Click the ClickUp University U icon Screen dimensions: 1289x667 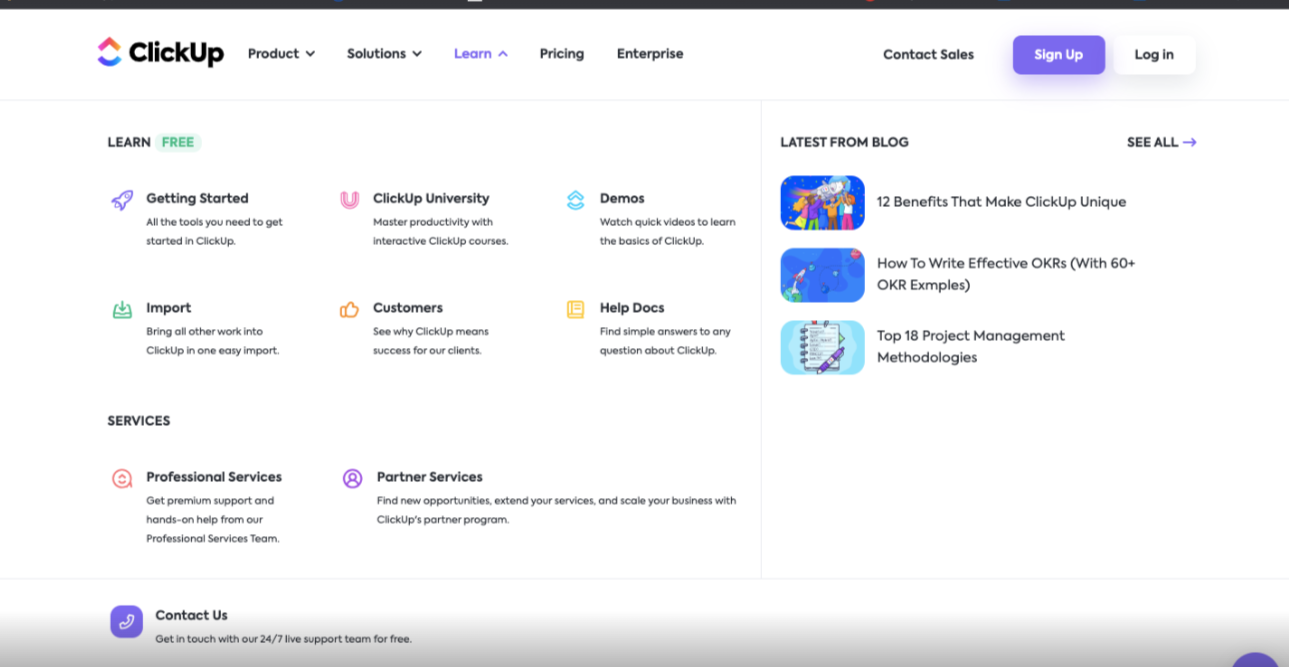(349, 200)
